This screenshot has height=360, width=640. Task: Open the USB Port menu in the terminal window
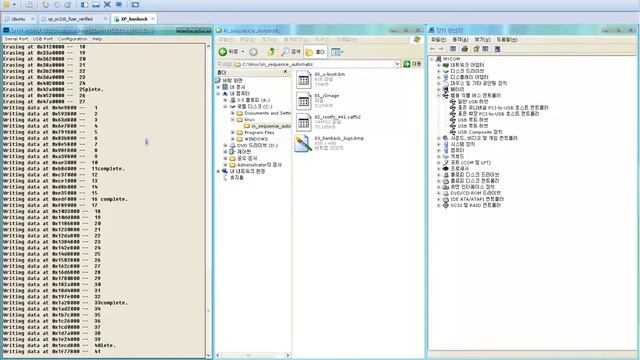pyautogui.click(x=43, y=39)
